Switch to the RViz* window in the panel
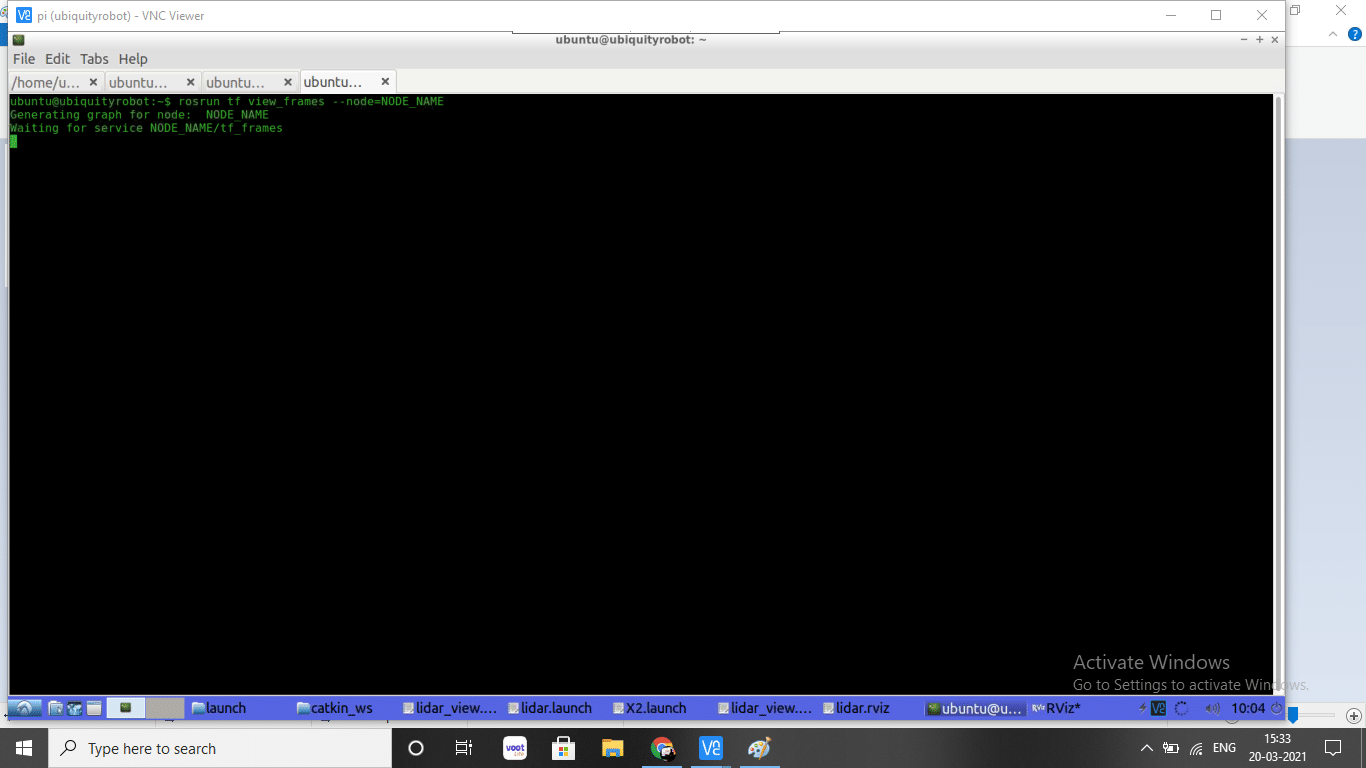 1062,708
